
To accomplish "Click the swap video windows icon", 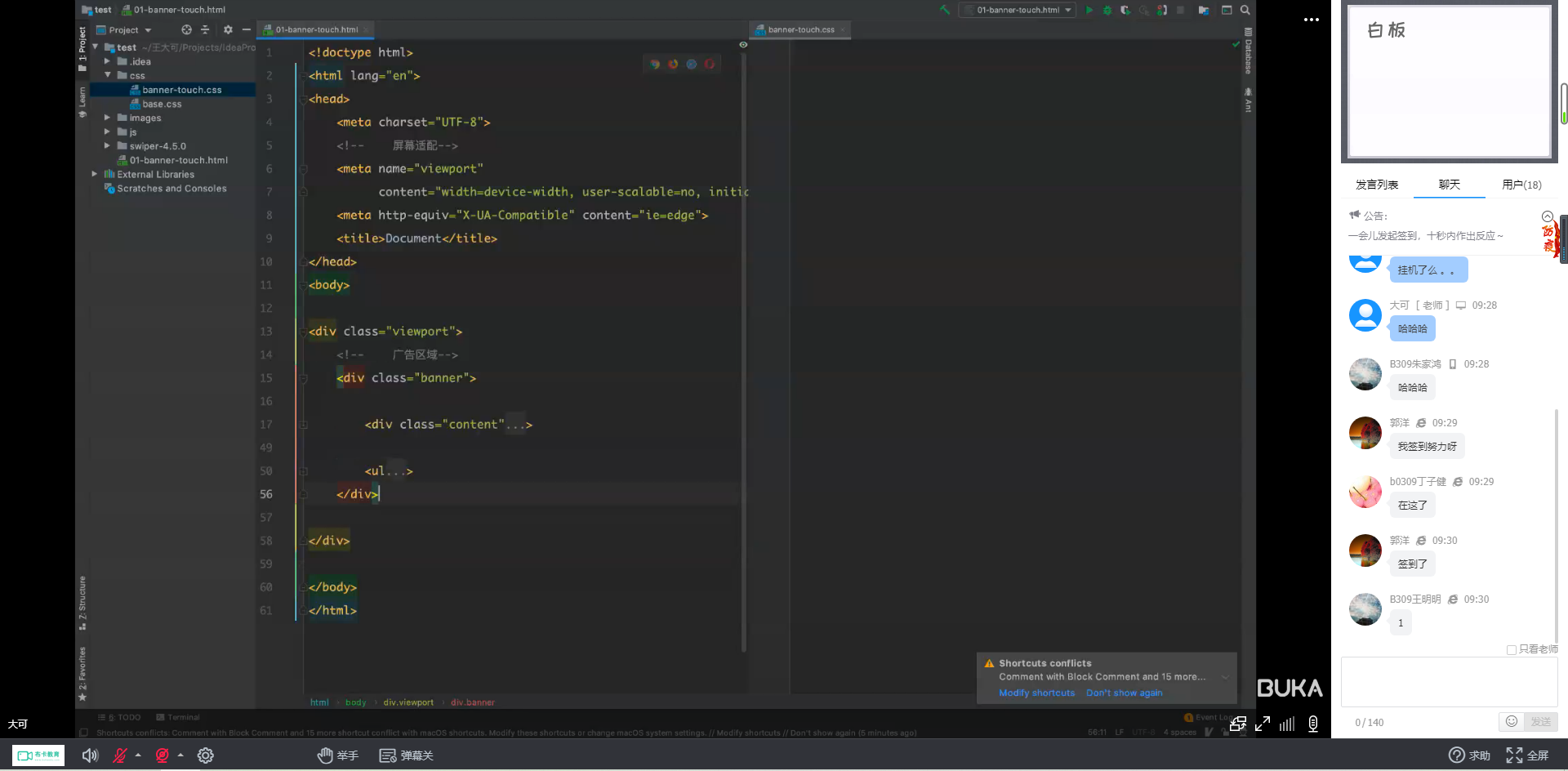I will (1238, 724).
